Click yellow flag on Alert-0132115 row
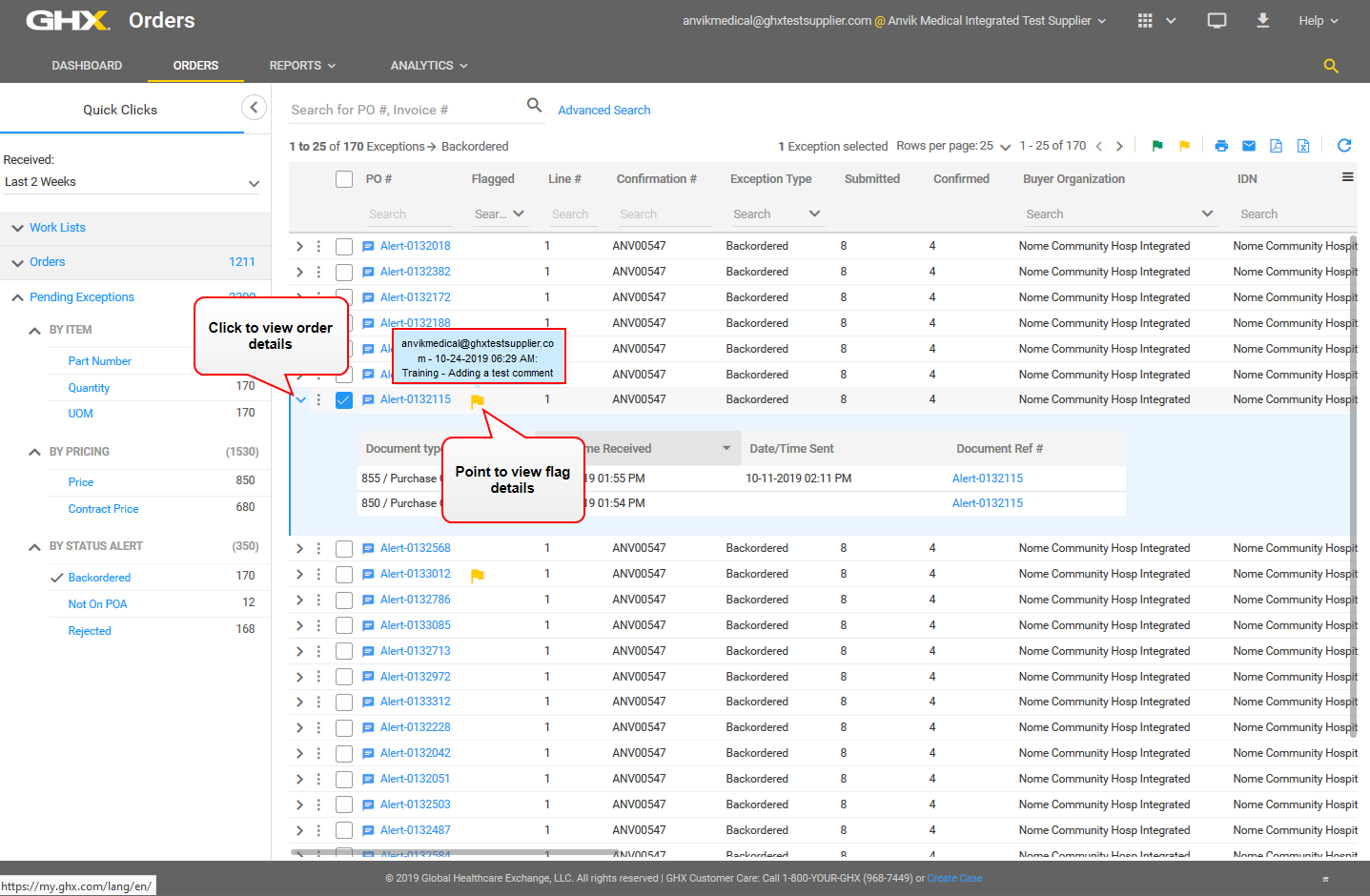Screen dimensions: 1370x896 (478, 401)
